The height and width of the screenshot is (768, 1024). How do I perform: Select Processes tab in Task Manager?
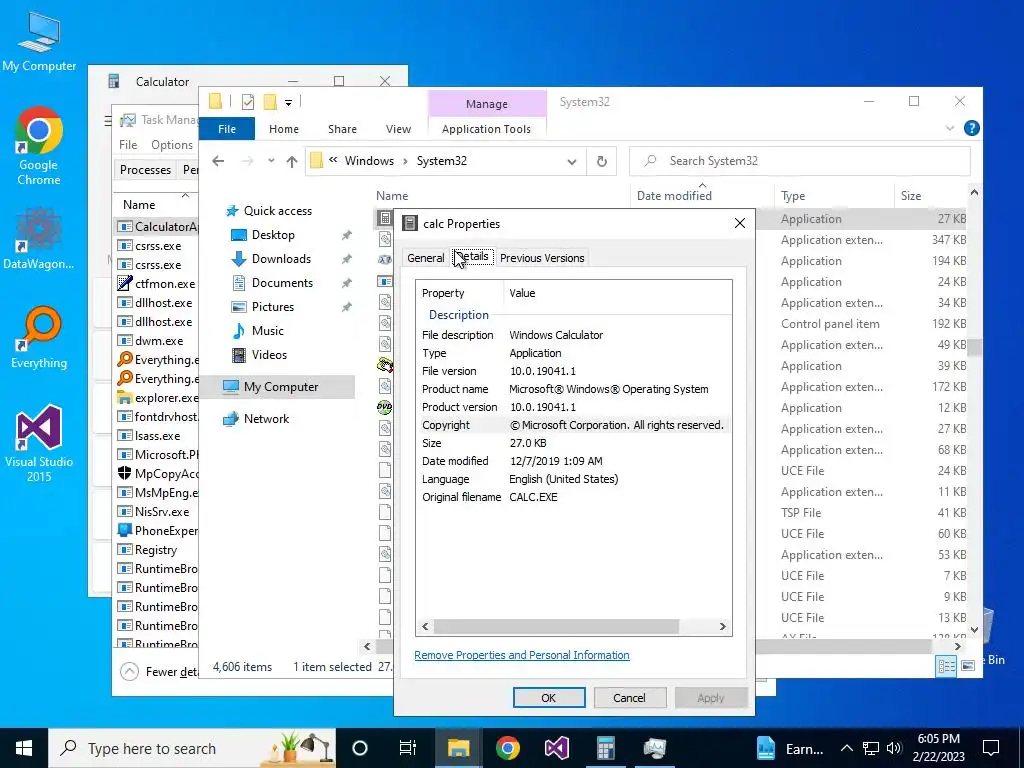(x=145, y=170)
